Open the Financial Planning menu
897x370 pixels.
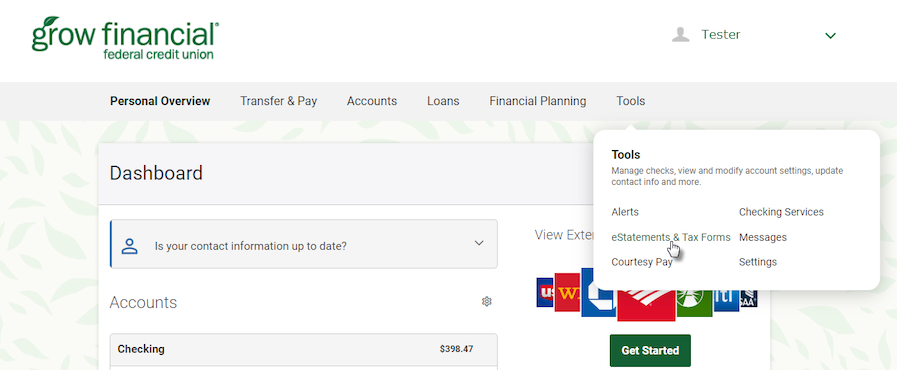[x=538, y=101]
